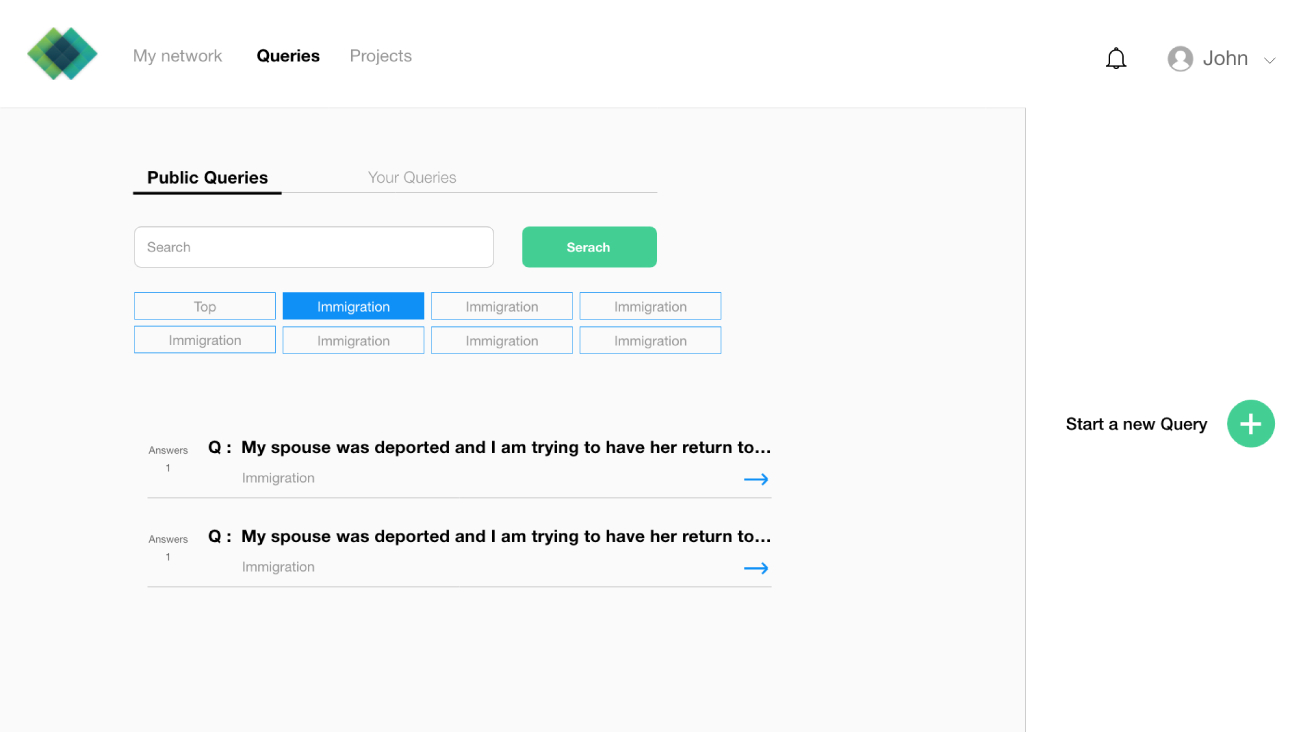Click the green plus icon to start a query
The image size is (1314, 732).
[x=1251, y=424]
